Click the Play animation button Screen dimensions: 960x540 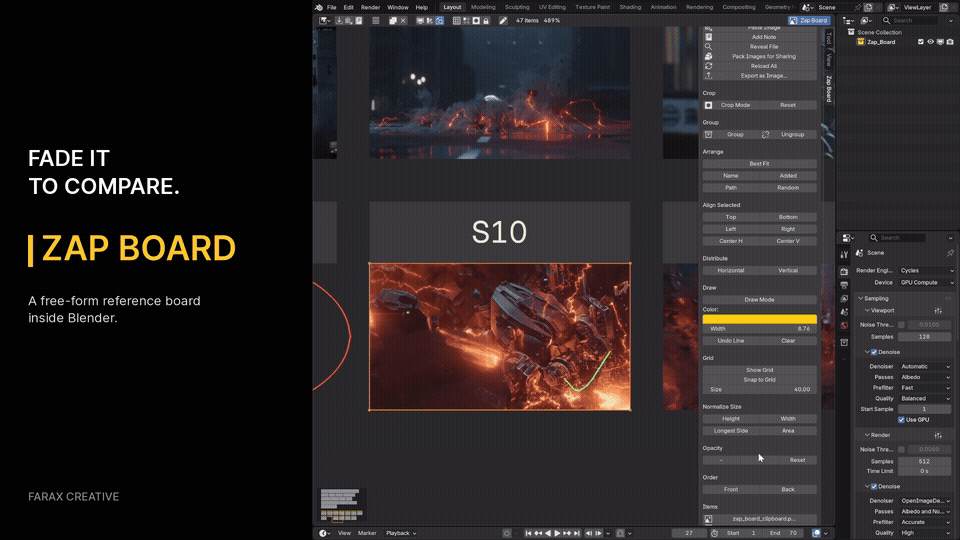coord(557,533)
